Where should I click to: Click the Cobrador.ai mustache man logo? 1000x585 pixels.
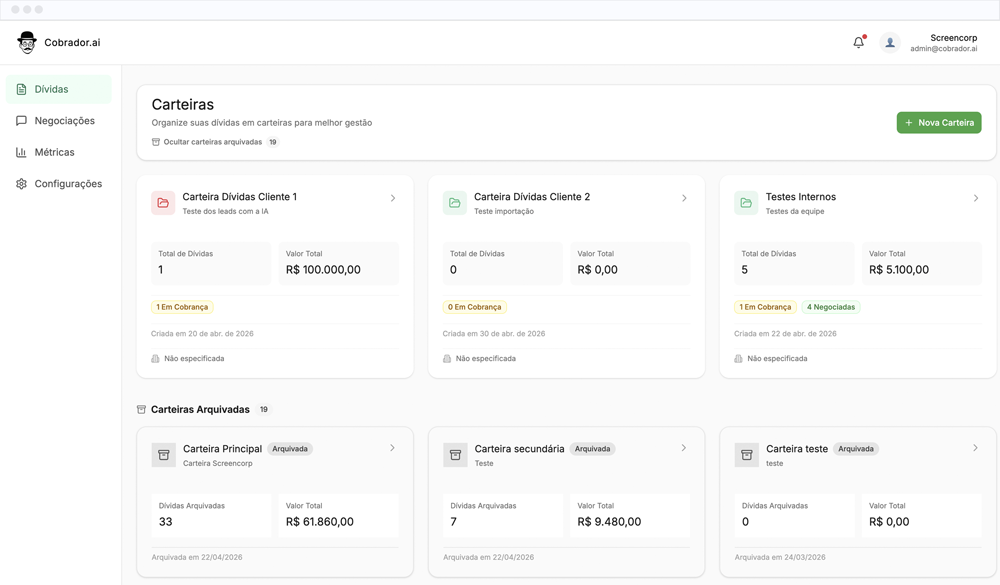(27, 43)
